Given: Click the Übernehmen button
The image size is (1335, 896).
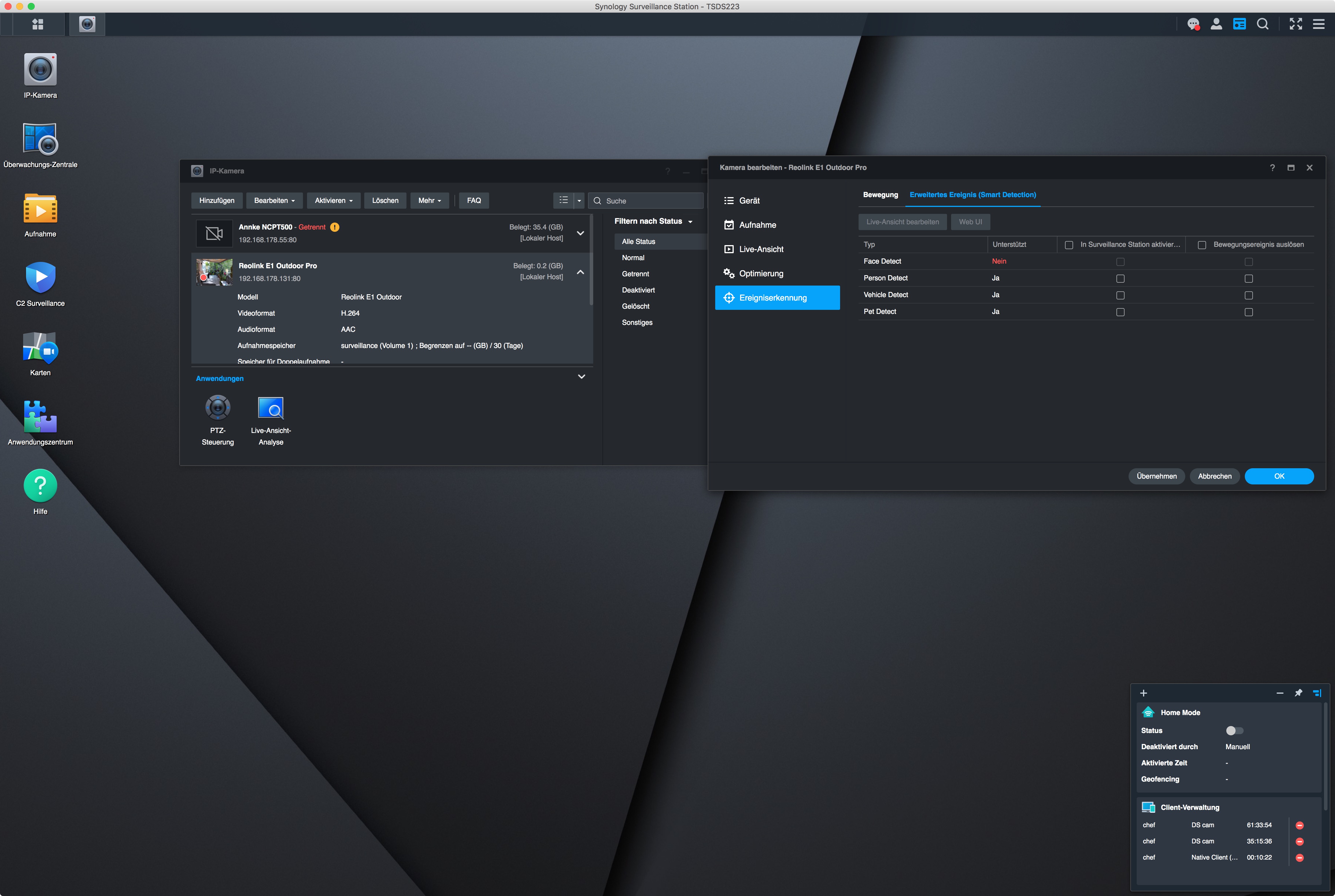Looking at the screenshot, I should pos(1156,476).
